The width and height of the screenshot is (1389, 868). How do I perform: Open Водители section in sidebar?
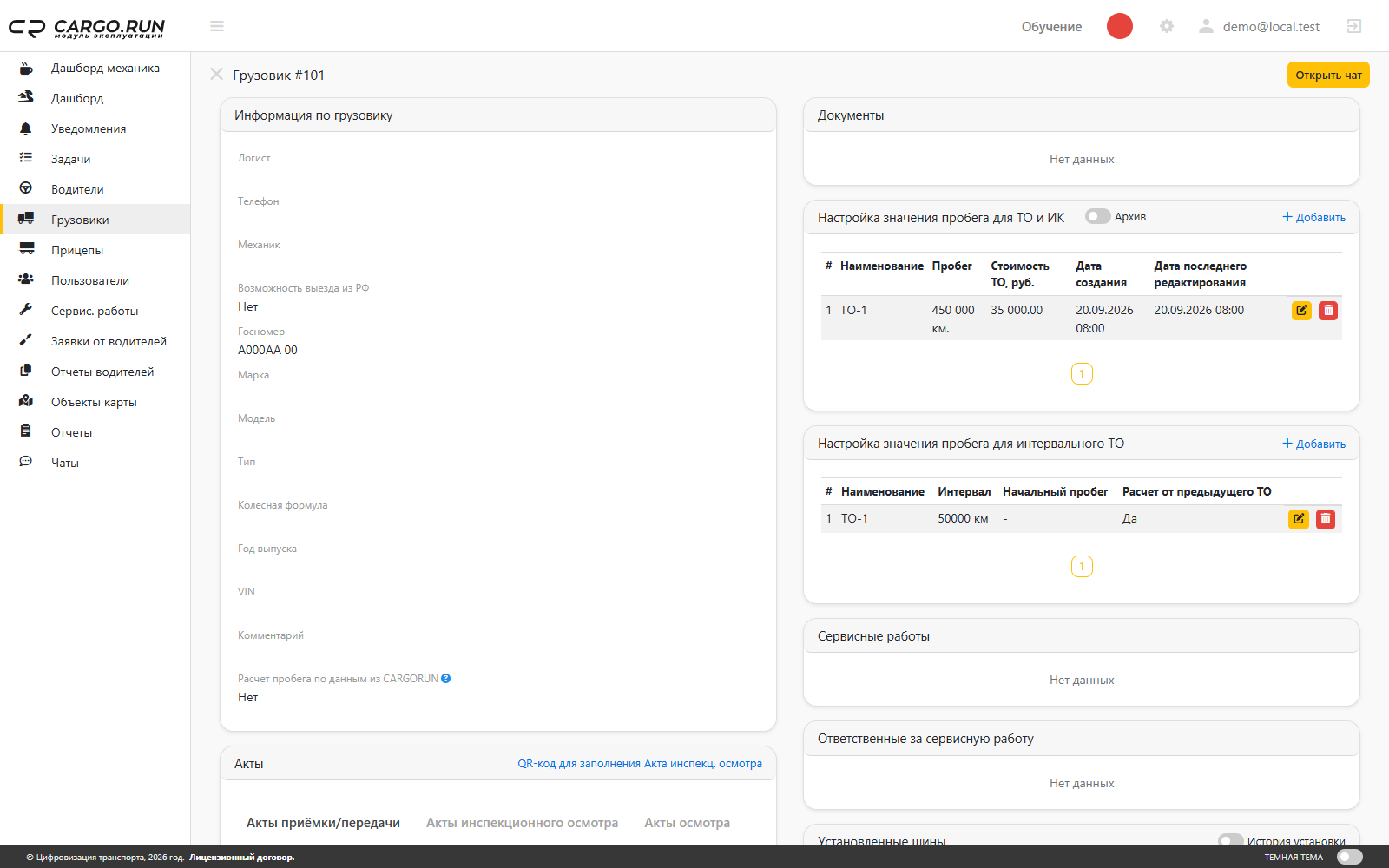tap(95, 189)
